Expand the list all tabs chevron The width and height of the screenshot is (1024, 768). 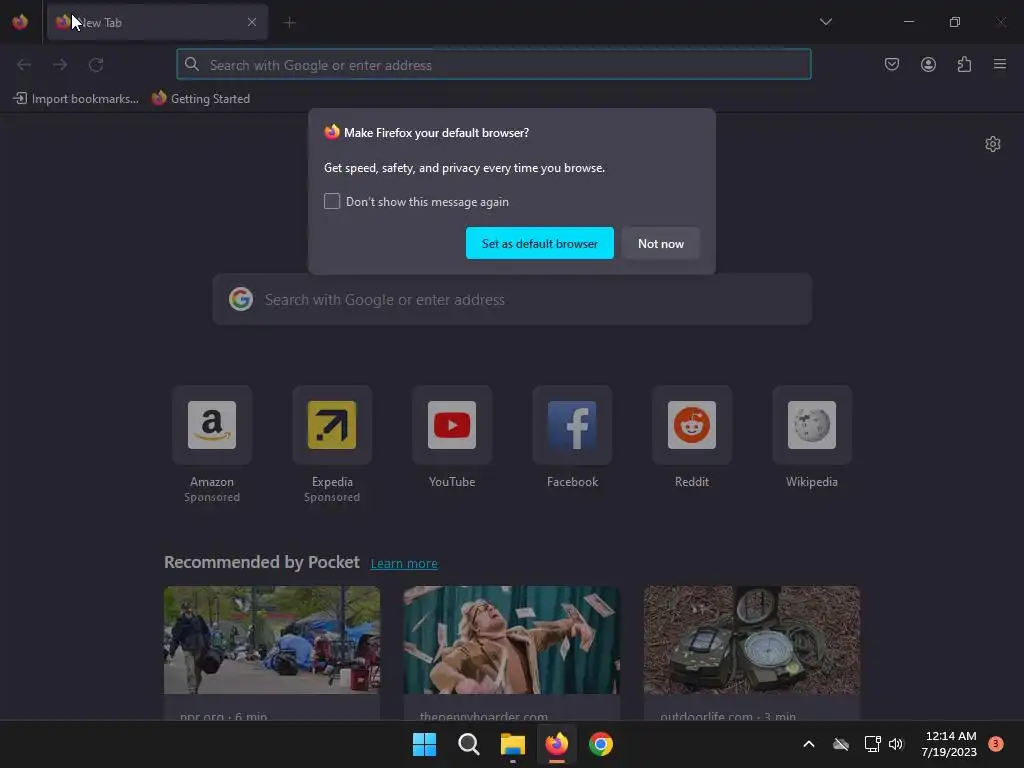[x=825, y=22]
